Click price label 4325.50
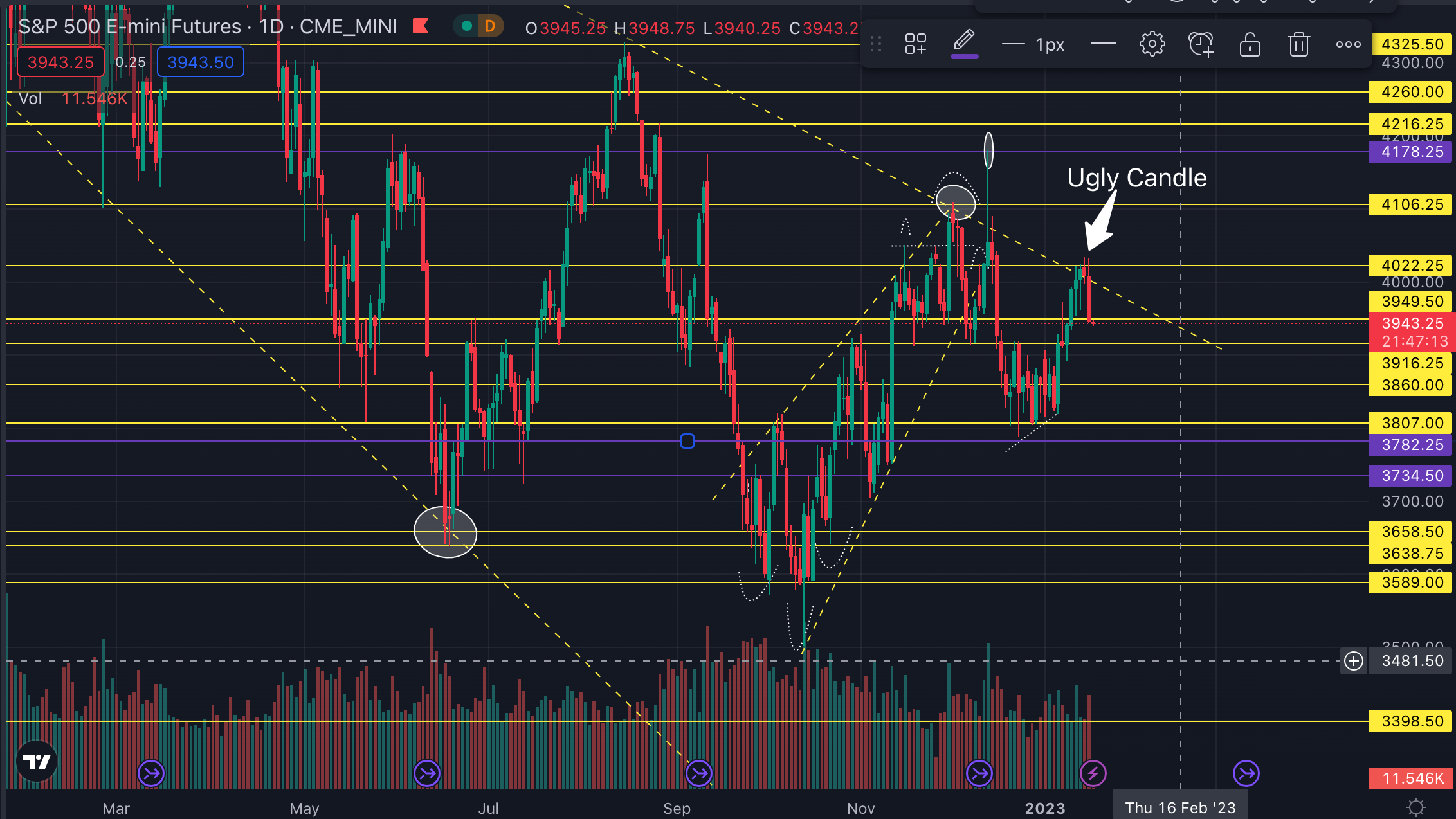 [1412, 44]
